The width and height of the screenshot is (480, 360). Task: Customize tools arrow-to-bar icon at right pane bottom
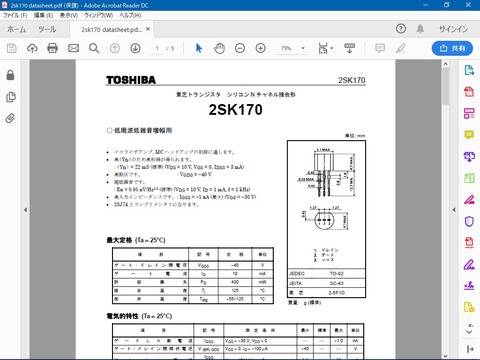(x=470, y=349)
